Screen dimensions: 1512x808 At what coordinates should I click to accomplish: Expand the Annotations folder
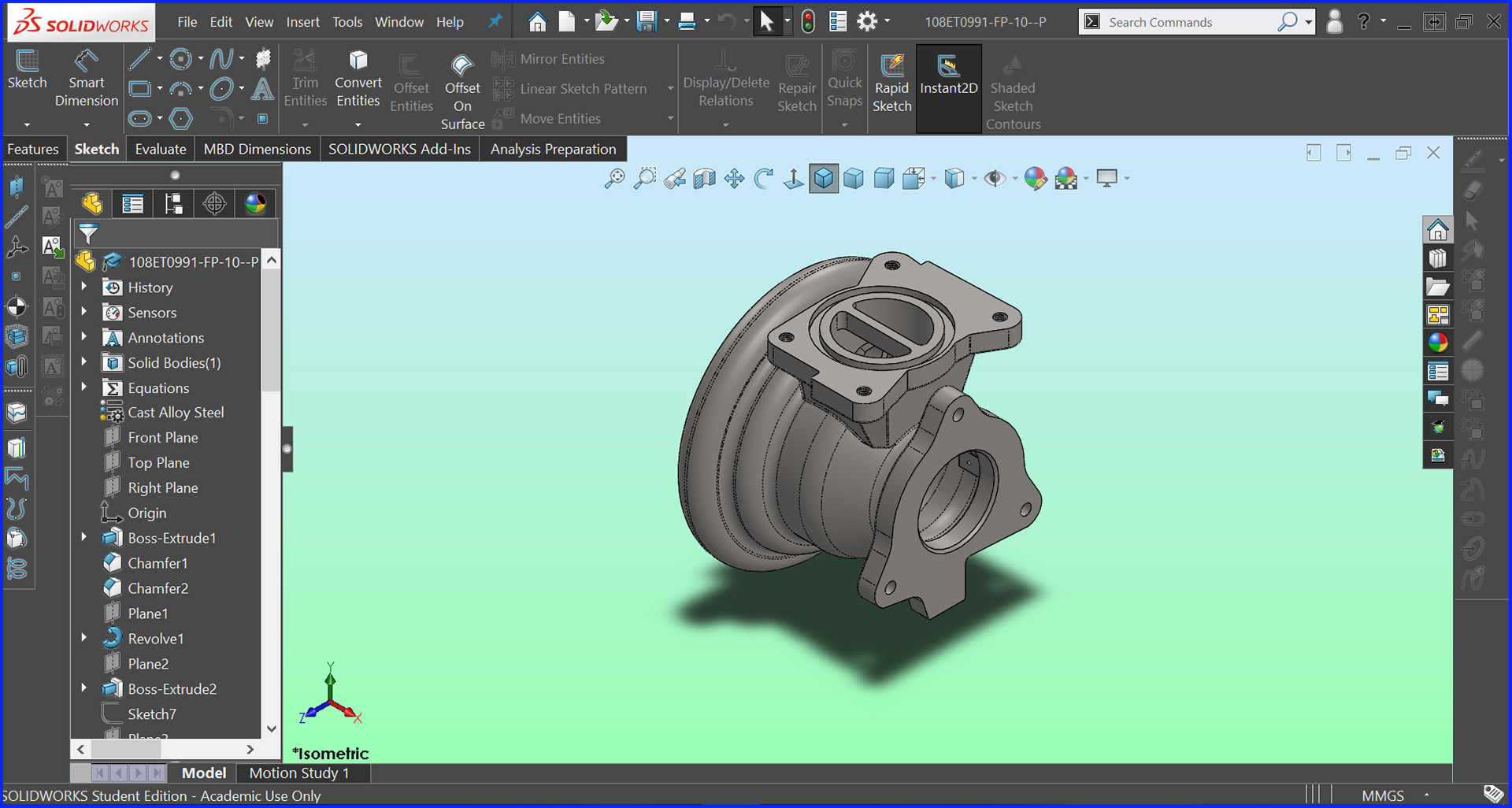[x=84, y=337]
